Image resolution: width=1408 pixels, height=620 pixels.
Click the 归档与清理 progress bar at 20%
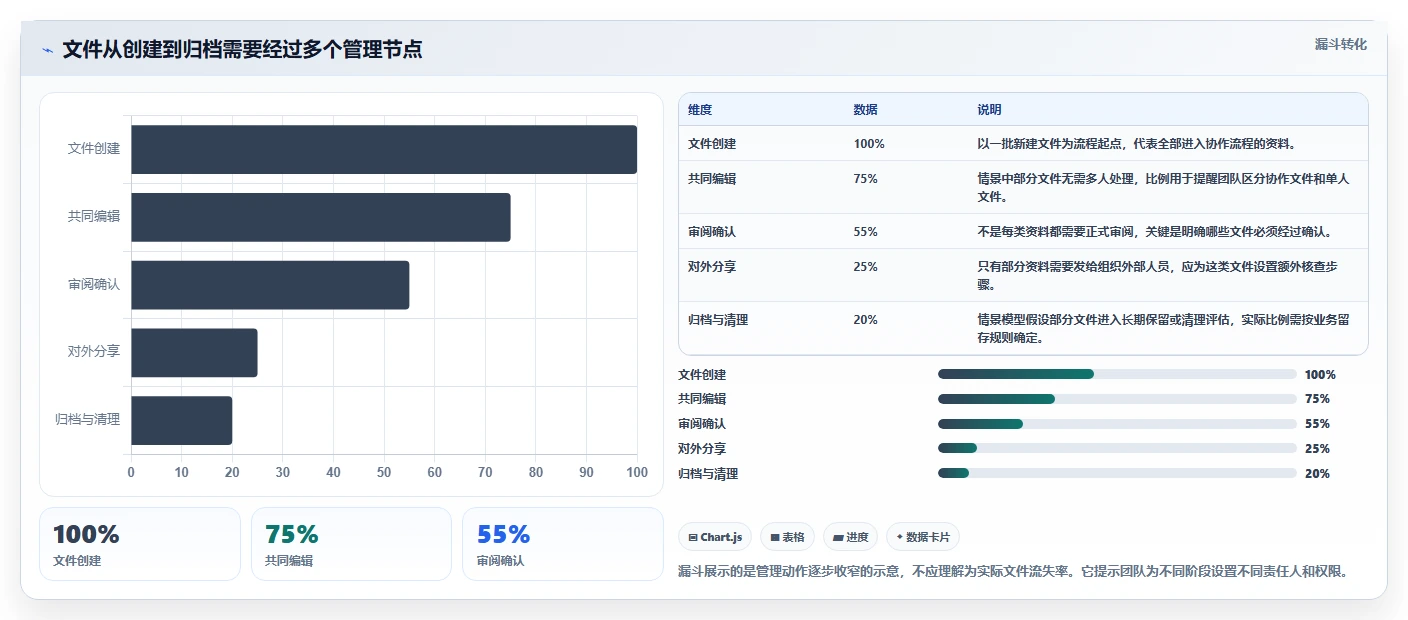click(1117, 473)
